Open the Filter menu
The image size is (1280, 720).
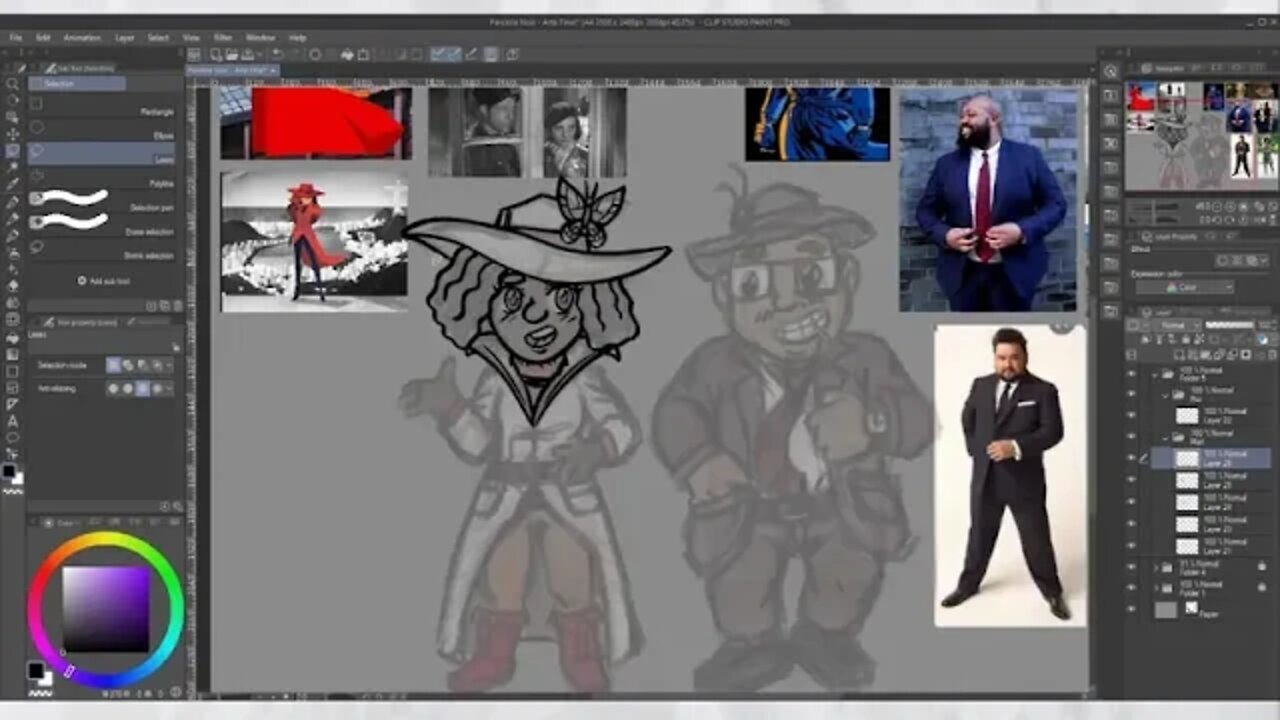[x=223, y=37]
